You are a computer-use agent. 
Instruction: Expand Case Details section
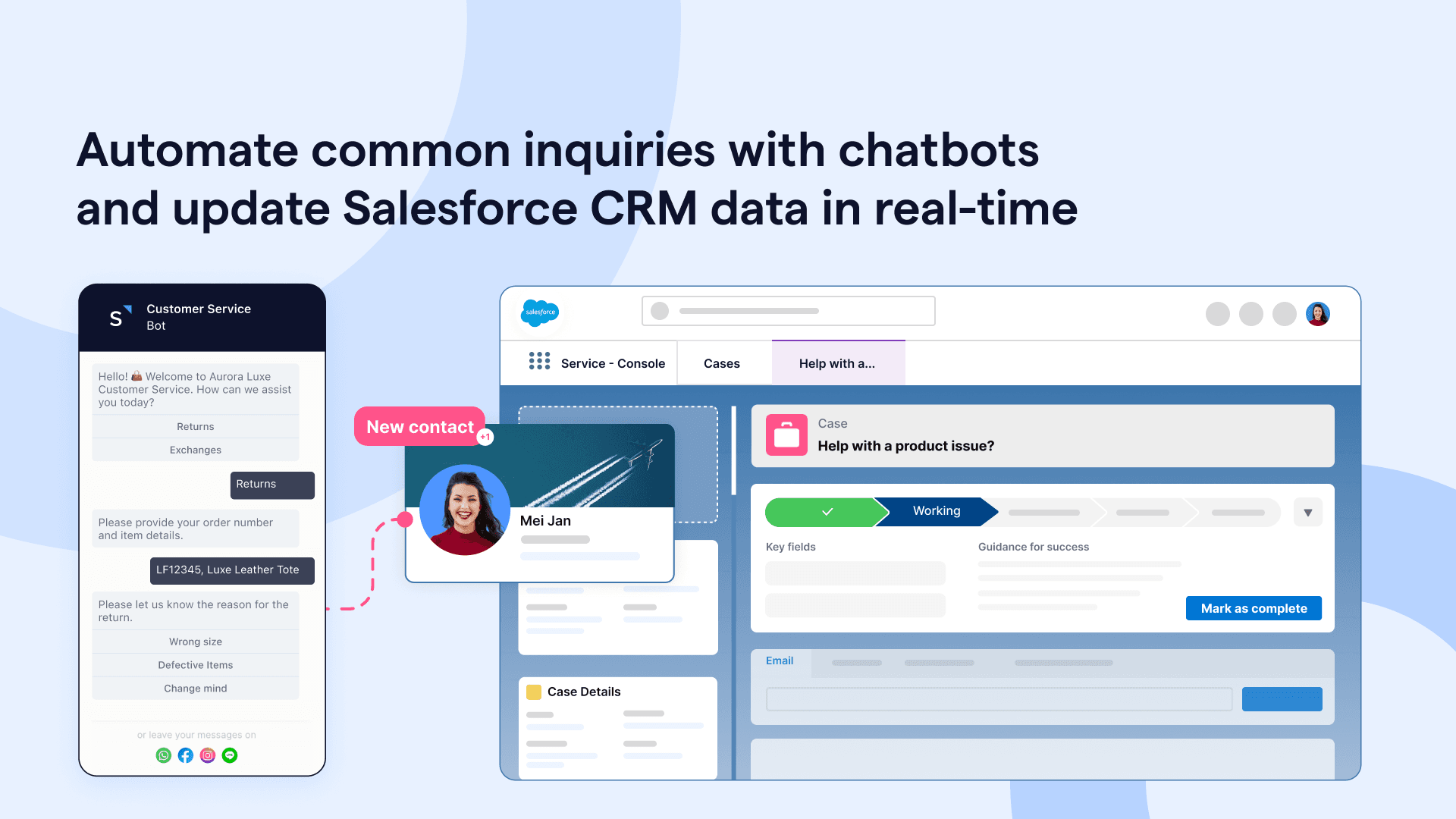(x=584, y=691)
